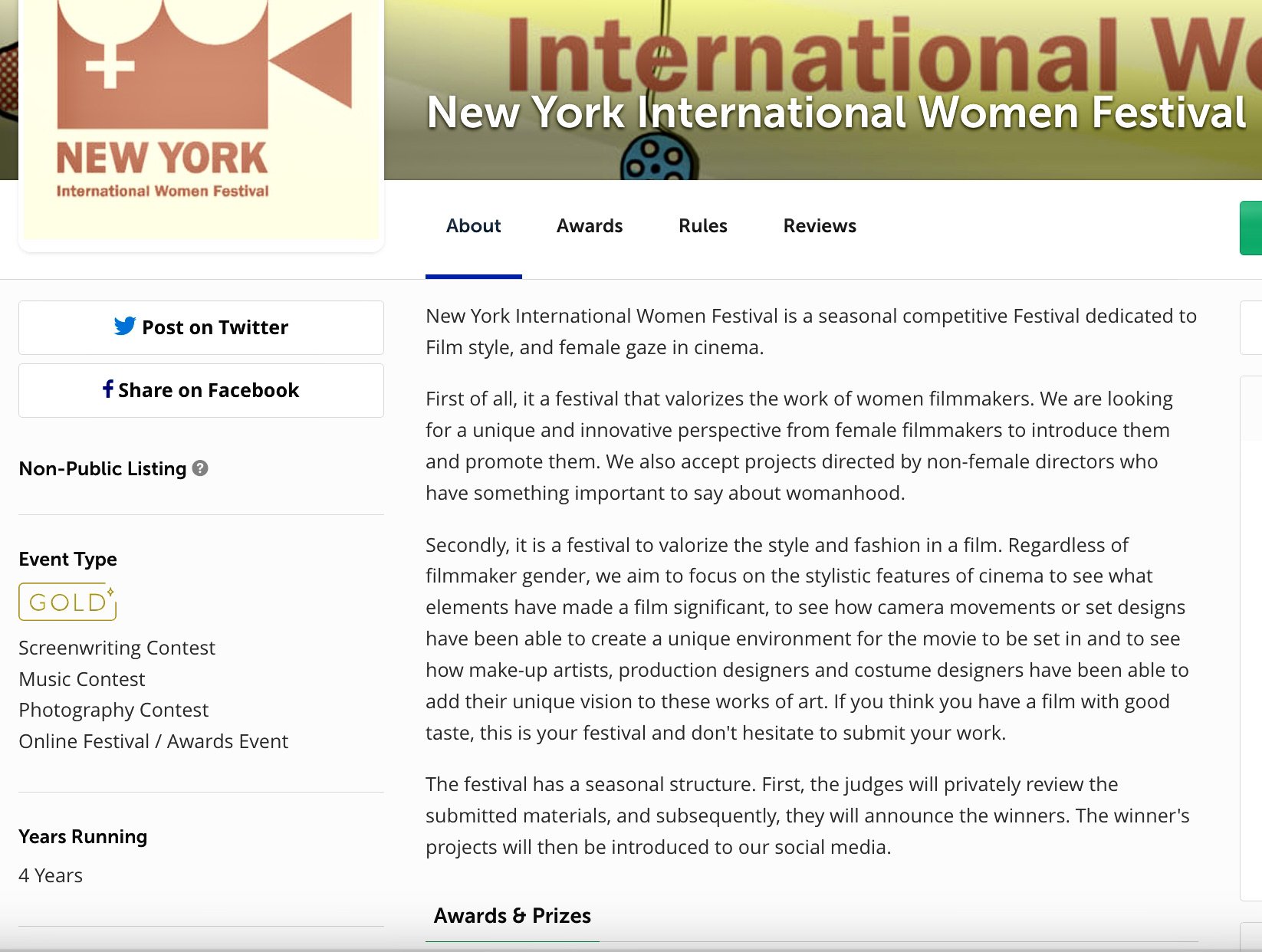This screenshot has height=952, width=1262.
Task: Click the festival title in the banner
Action: coord(836,113)
